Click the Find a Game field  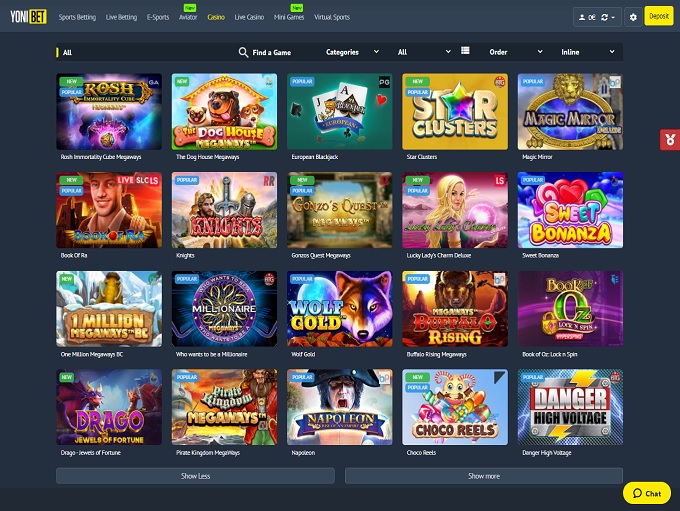point(271,52)
